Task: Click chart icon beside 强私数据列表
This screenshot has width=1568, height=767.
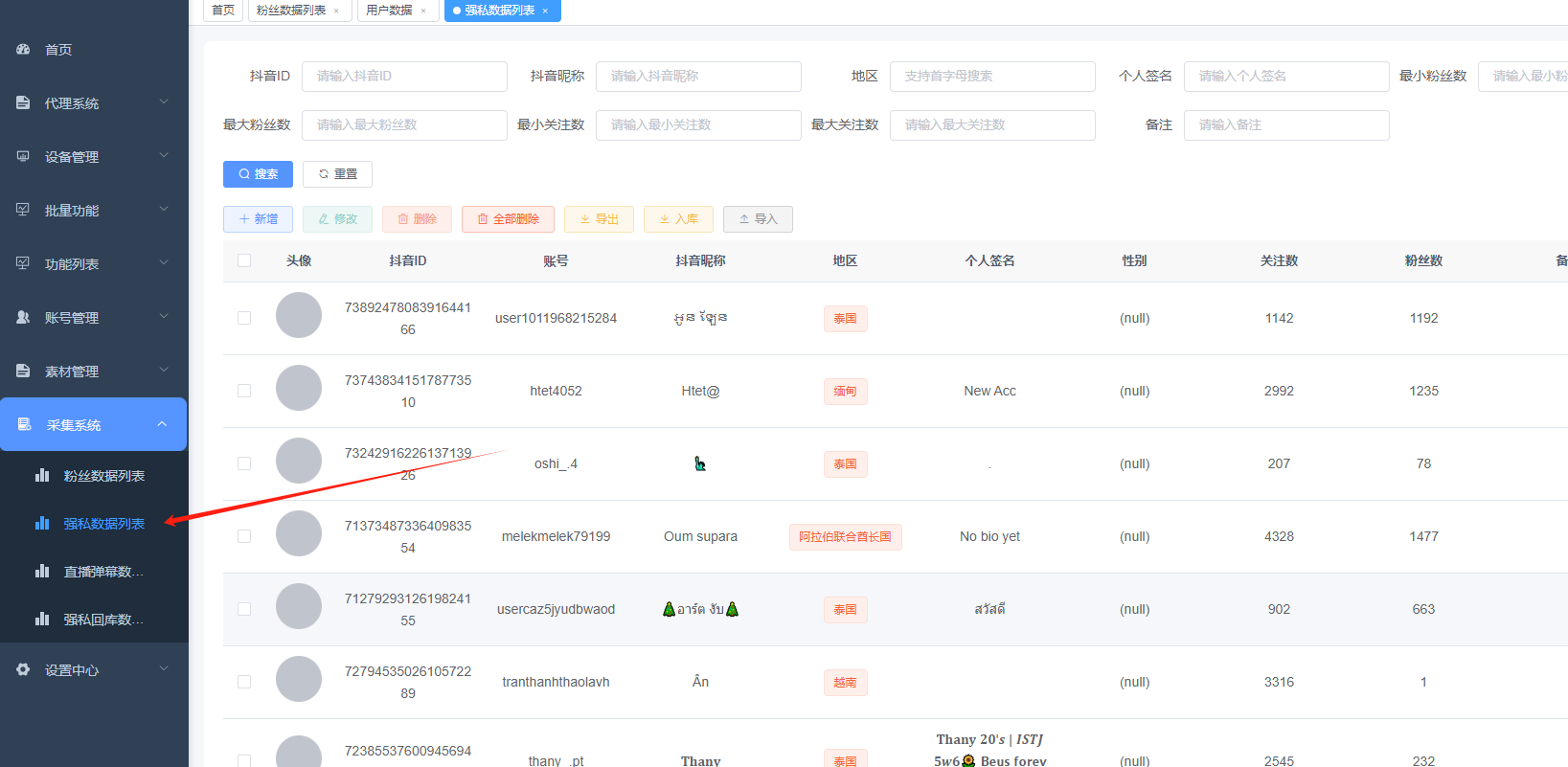Action: coord(42,523)
